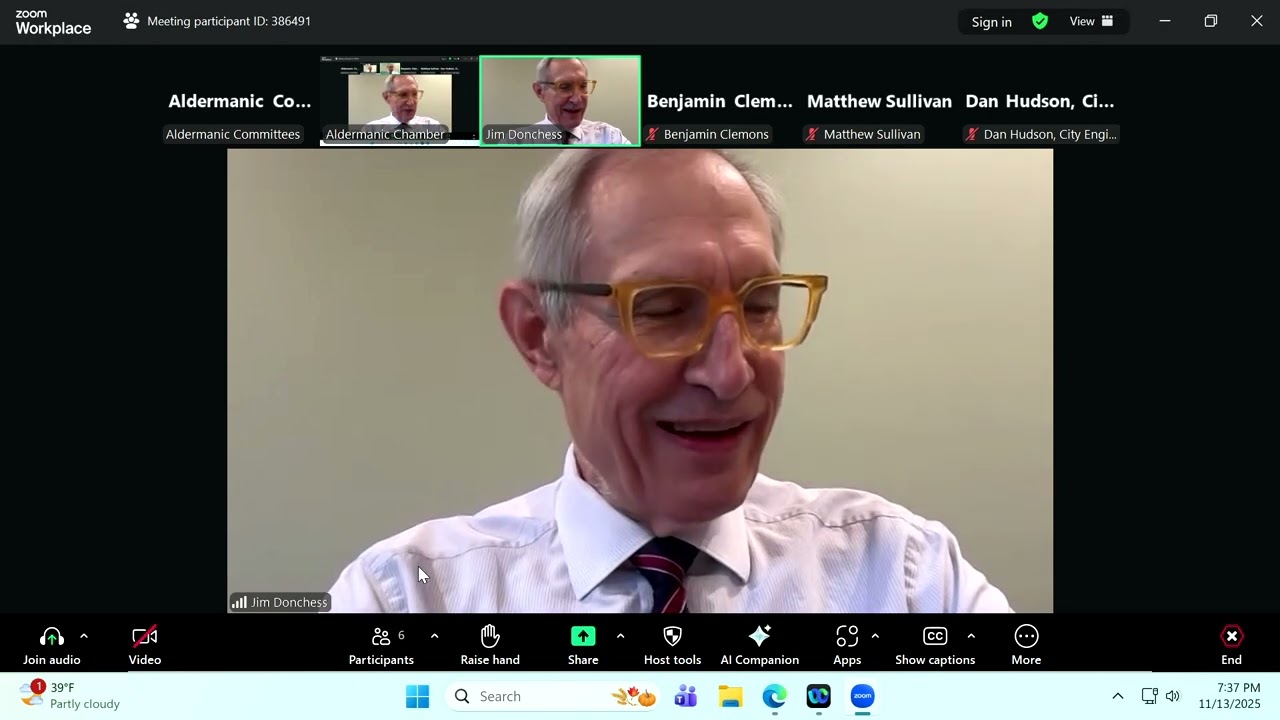Open the Participants panel

pyautogui.click(x=381, y=645)
